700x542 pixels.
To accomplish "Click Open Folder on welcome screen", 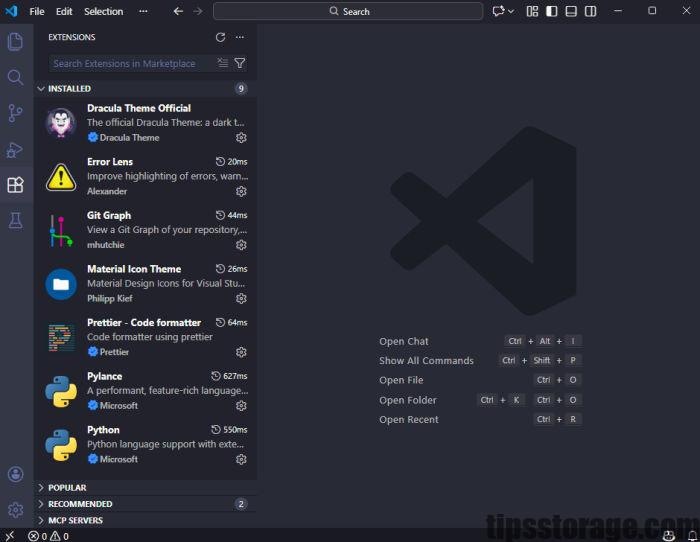I will (x=408, y=400).
